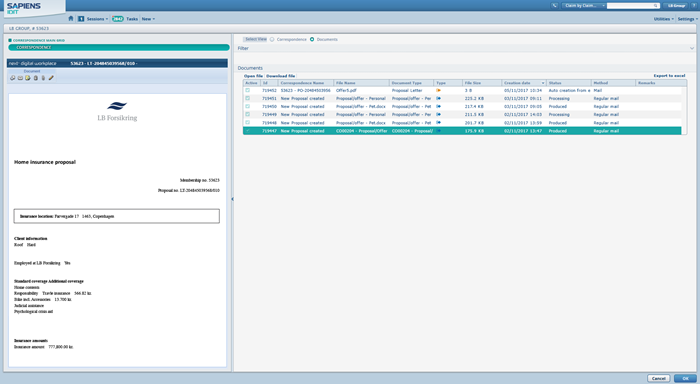
Task: Sort by the Status column header
Action: 569,83
